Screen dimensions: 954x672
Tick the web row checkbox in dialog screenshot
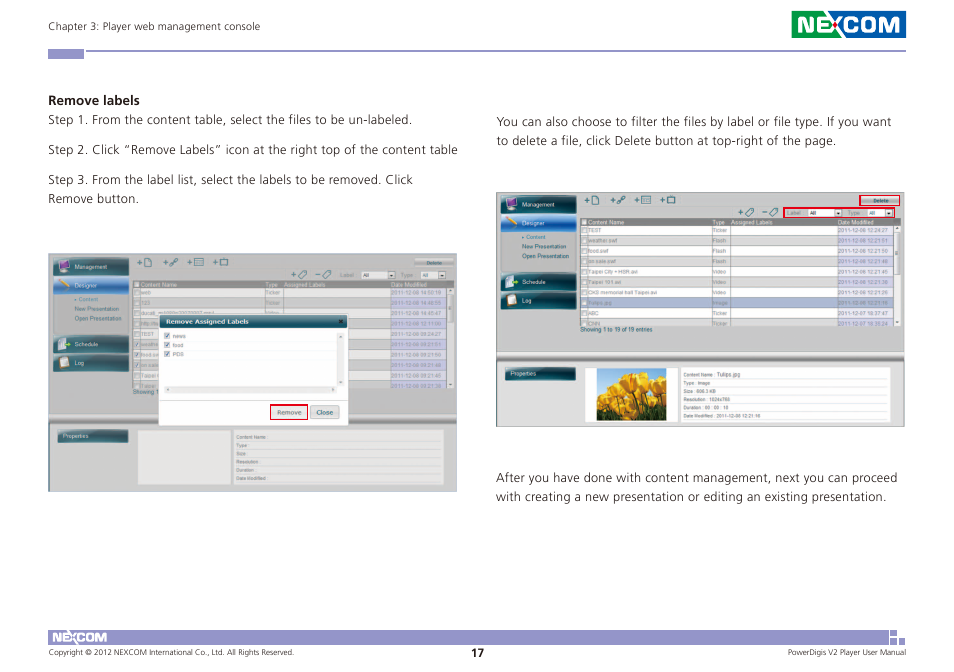[x=137, y=293]
